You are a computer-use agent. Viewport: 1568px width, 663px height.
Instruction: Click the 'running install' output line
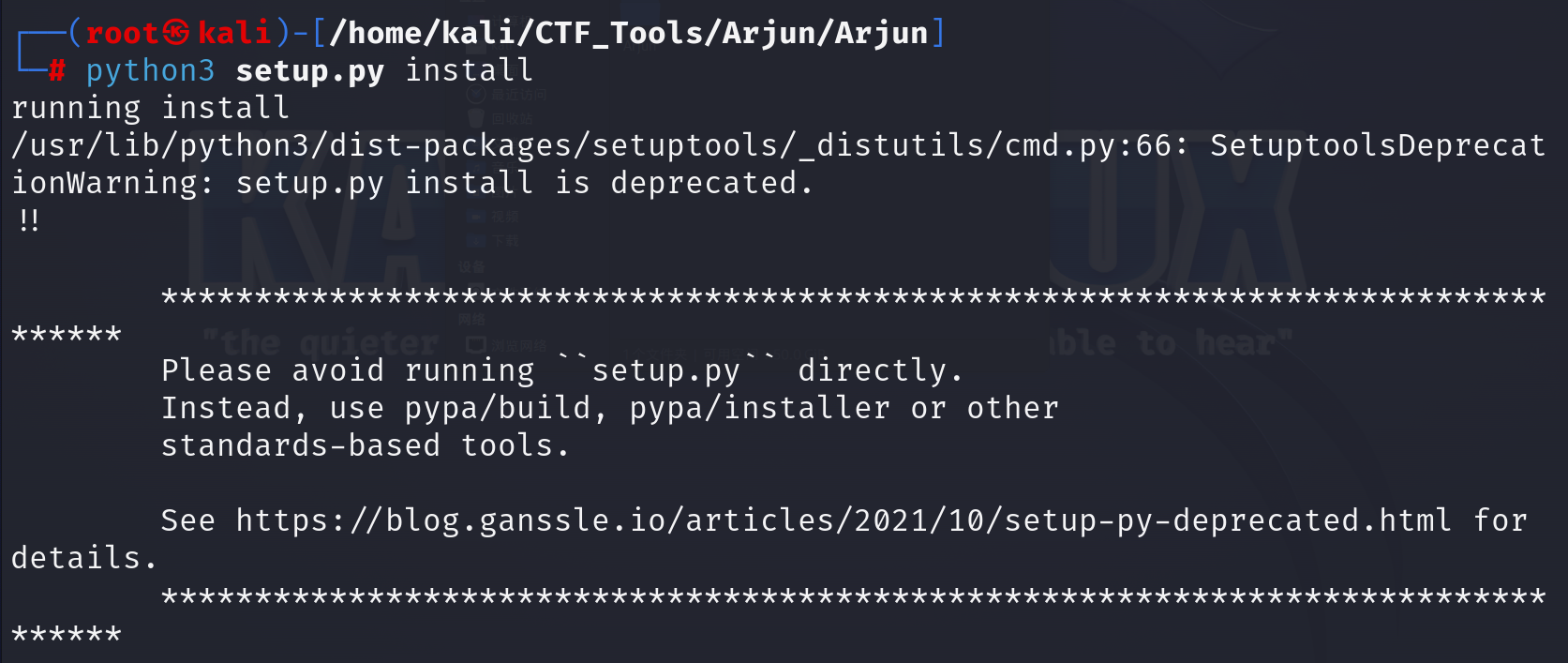(x=150, y=108)
